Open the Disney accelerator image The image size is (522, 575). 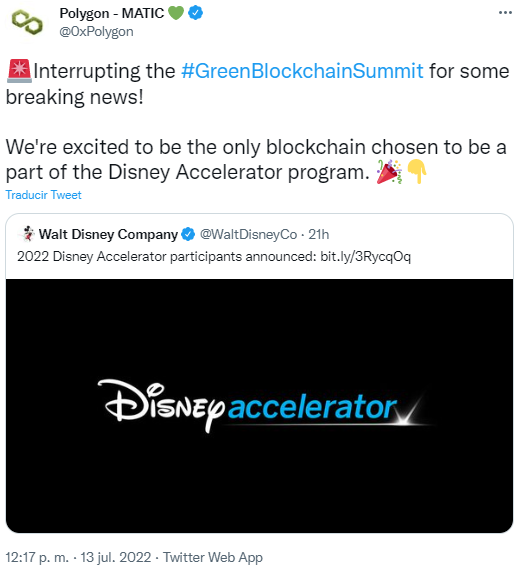click(259, 406)
